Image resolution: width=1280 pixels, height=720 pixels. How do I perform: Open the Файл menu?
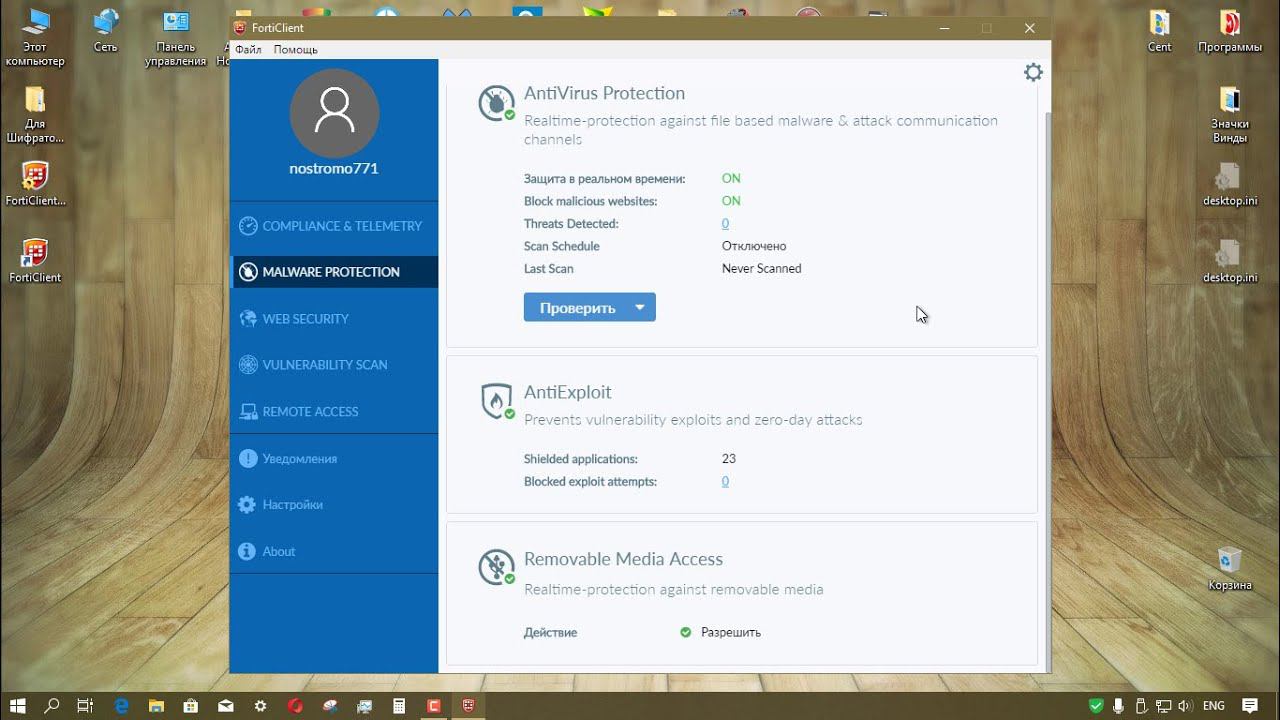tap(248, 49)
